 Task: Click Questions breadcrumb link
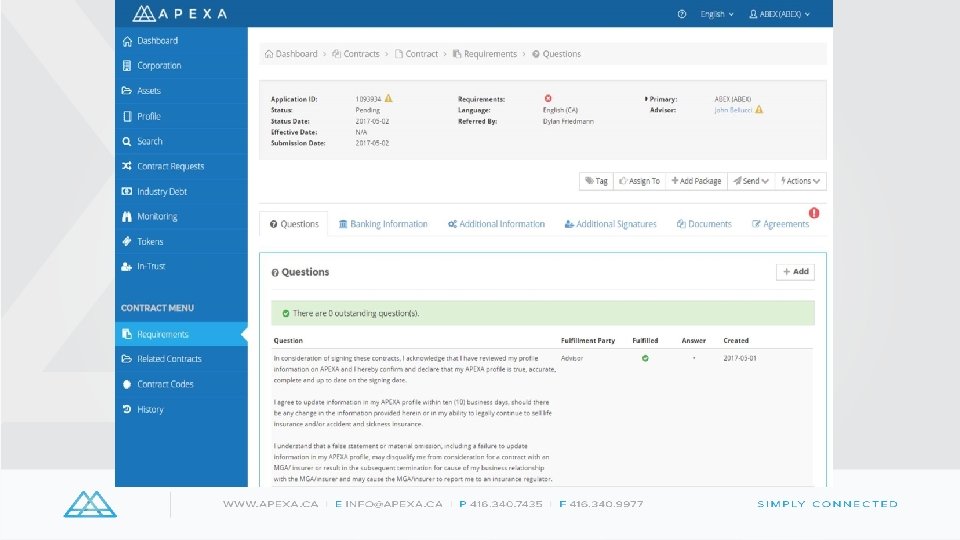click(x=556, y=54)
